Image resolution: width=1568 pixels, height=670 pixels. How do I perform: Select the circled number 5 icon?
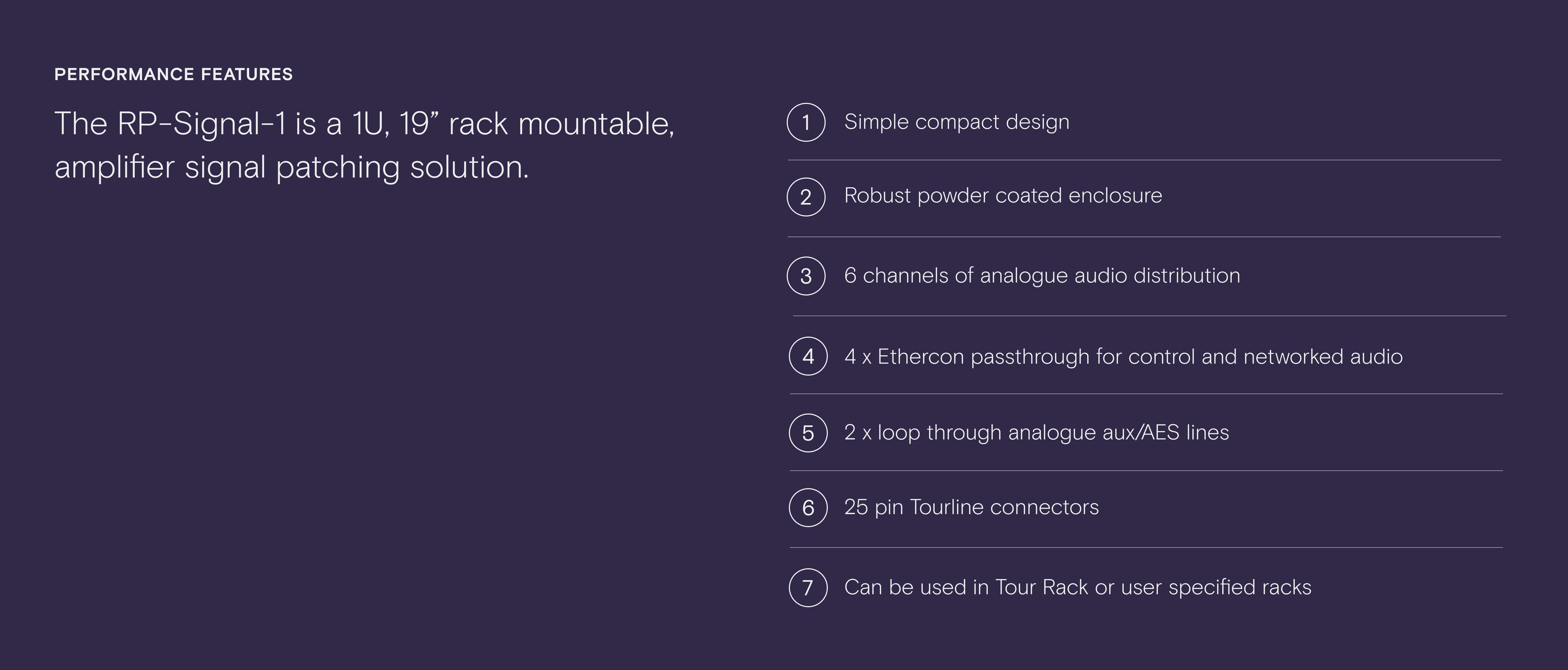(x=808, y=433)
